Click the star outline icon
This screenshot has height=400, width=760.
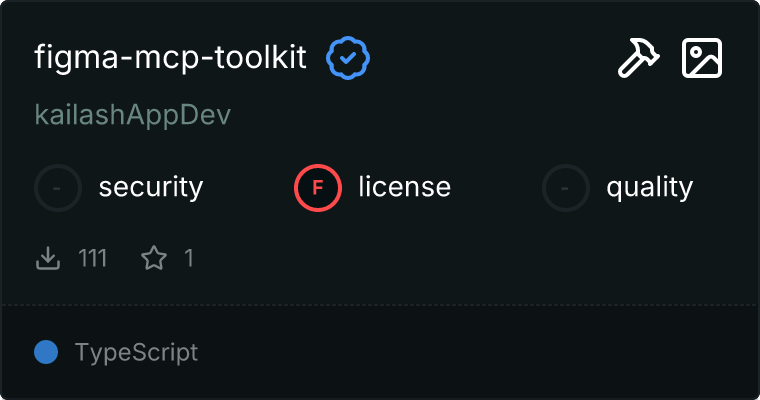(x=154, y=259)
